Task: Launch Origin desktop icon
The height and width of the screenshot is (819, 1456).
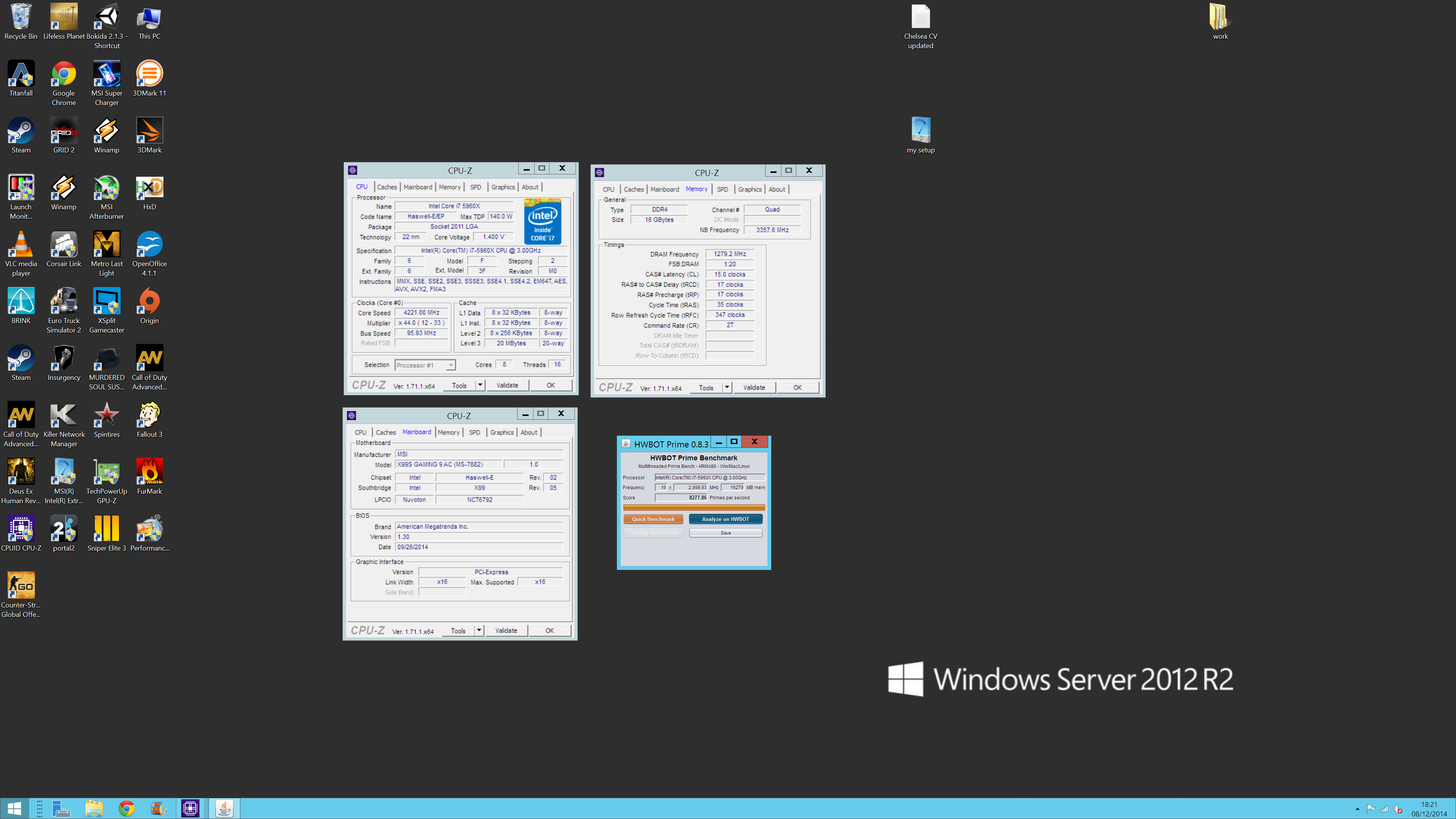Action: click(149, 306)
